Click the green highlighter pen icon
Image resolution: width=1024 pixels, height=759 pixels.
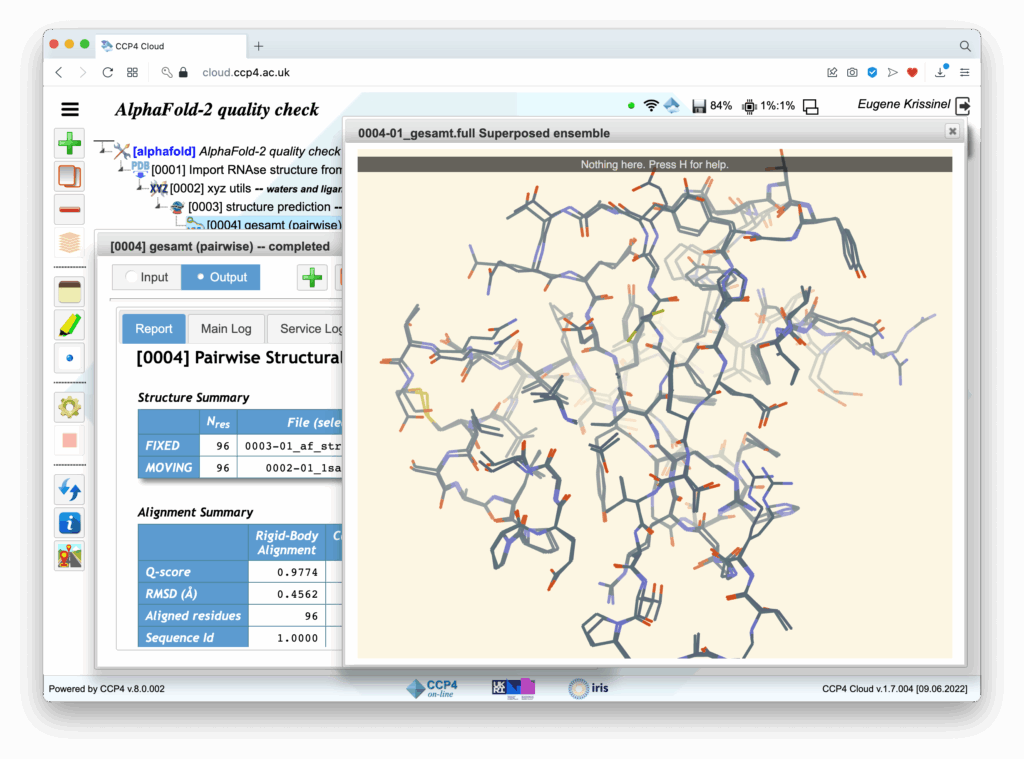[x=70, y=324]
